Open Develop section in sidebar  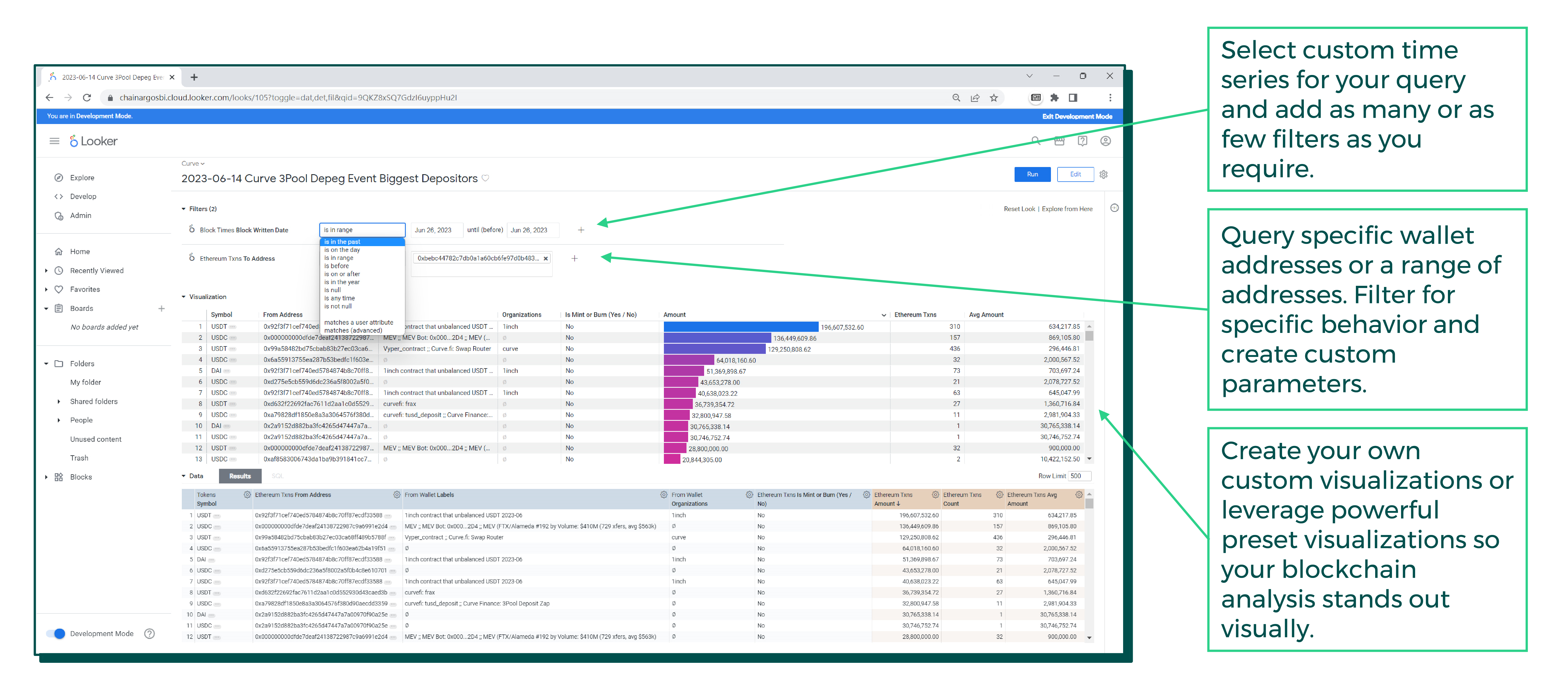[83, 197]
